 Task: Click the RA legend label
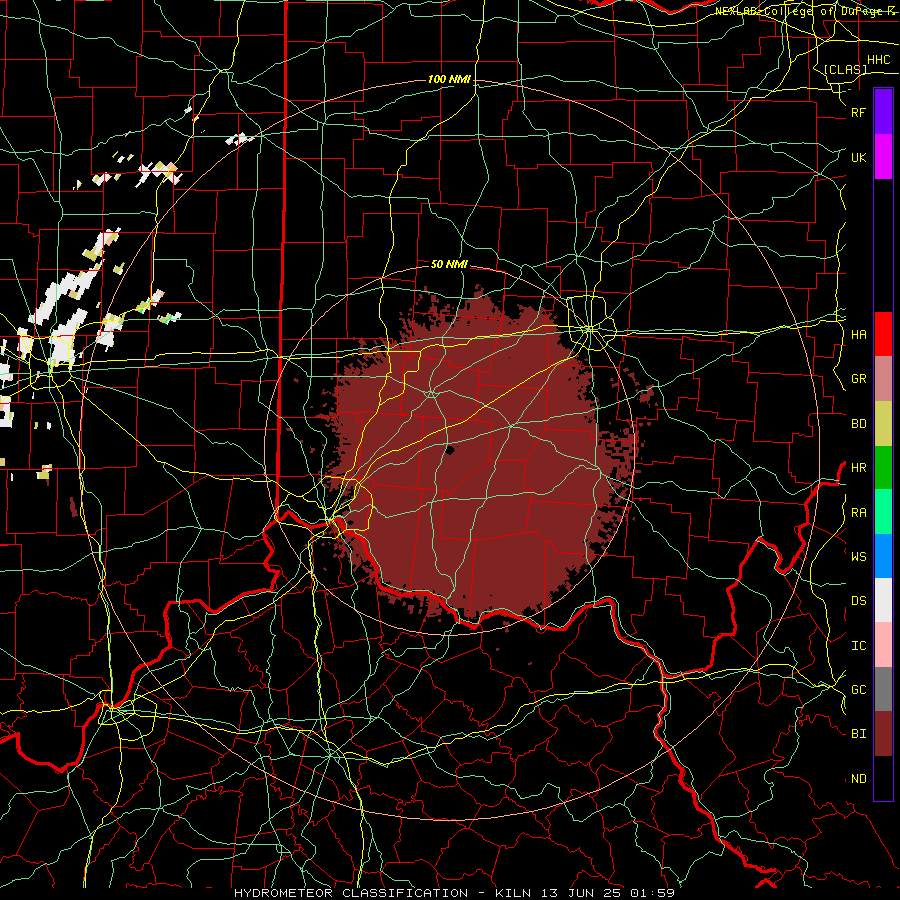coord(858,512)
